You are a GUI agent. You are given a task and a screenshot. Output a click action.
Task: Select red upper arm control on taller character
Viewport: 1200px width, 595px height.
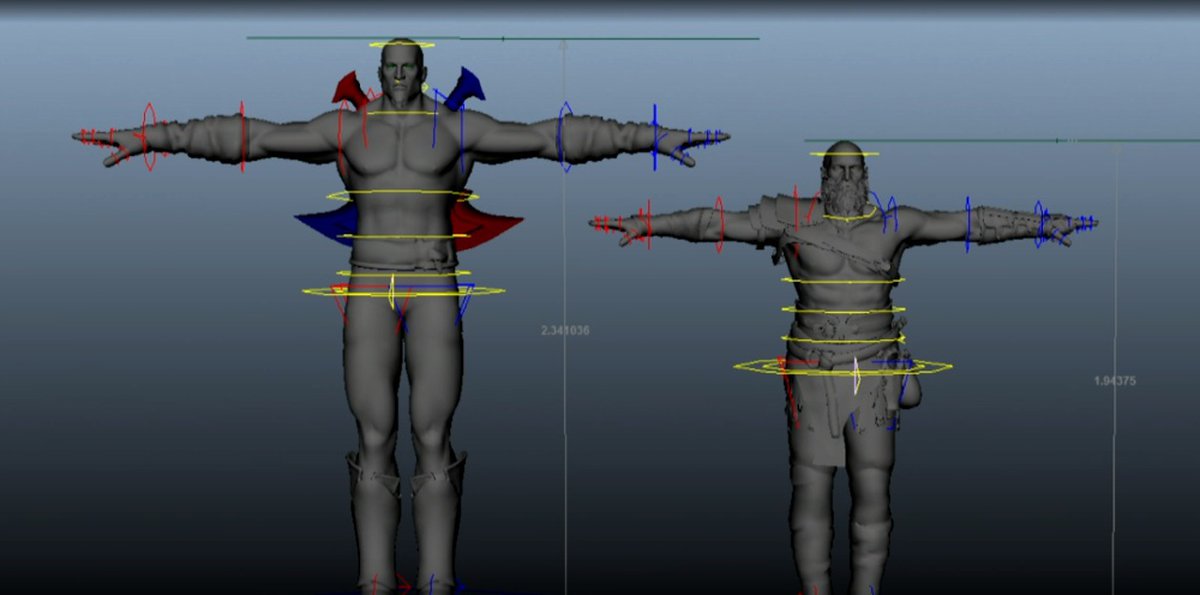click(242, 131)
